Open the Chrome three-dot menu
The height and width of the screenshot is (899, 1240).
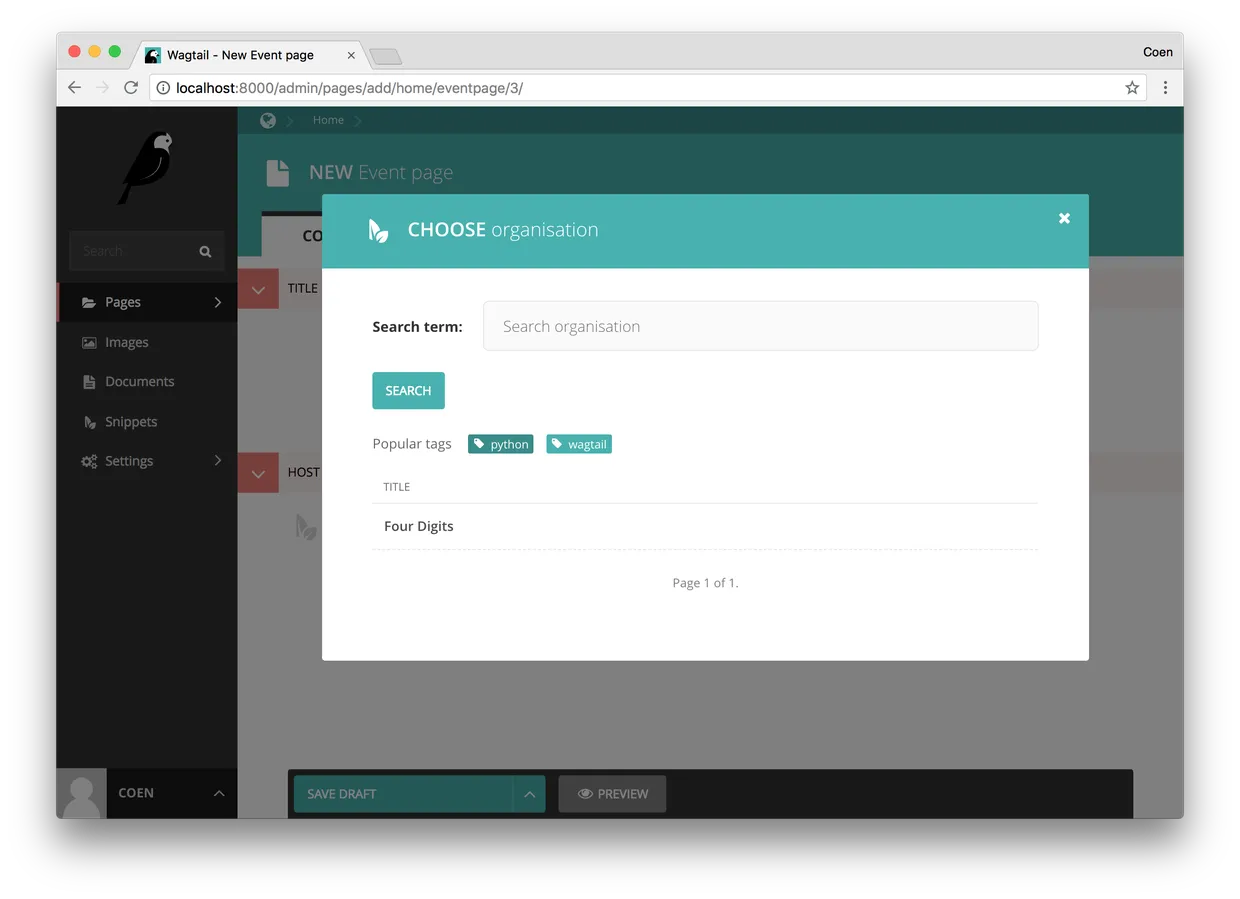click(x=1165, y=87)
